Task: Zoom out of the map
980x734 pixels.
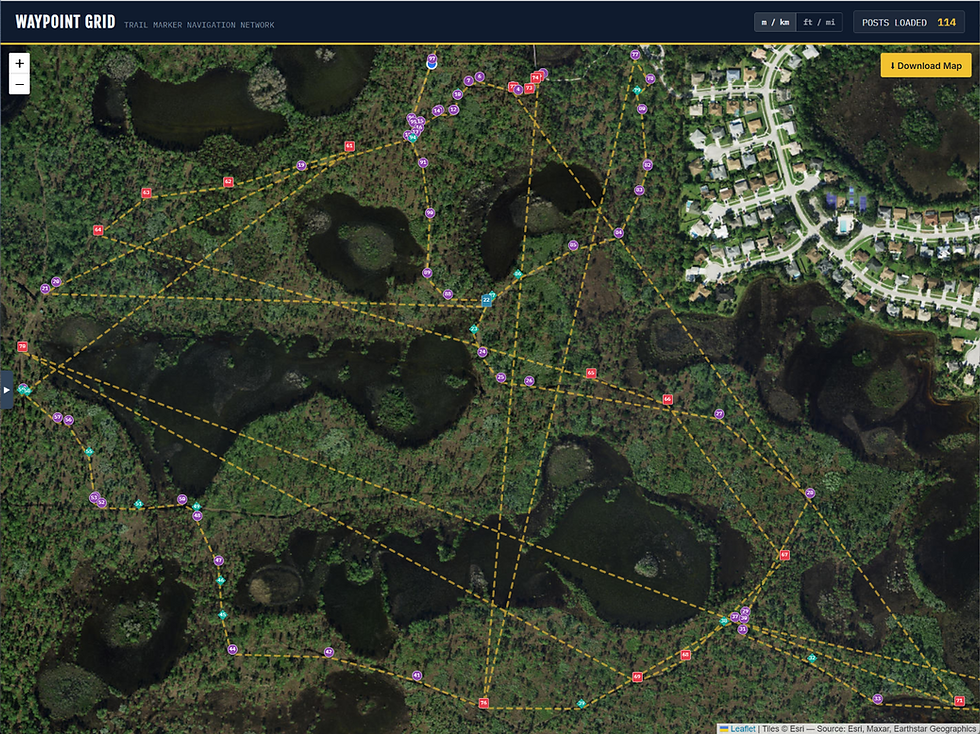Action: tap(19, 84)
